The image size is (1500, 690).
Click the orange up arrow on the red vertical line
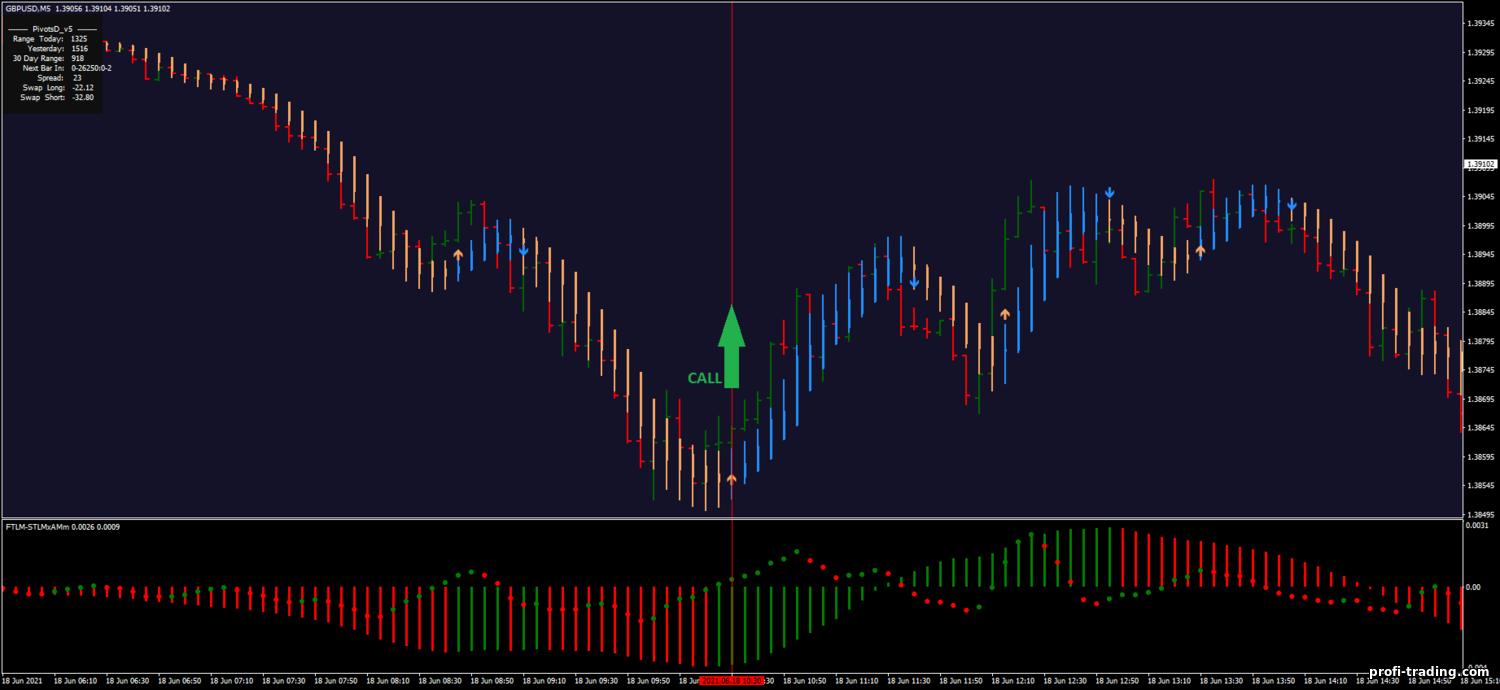[731, 480]
